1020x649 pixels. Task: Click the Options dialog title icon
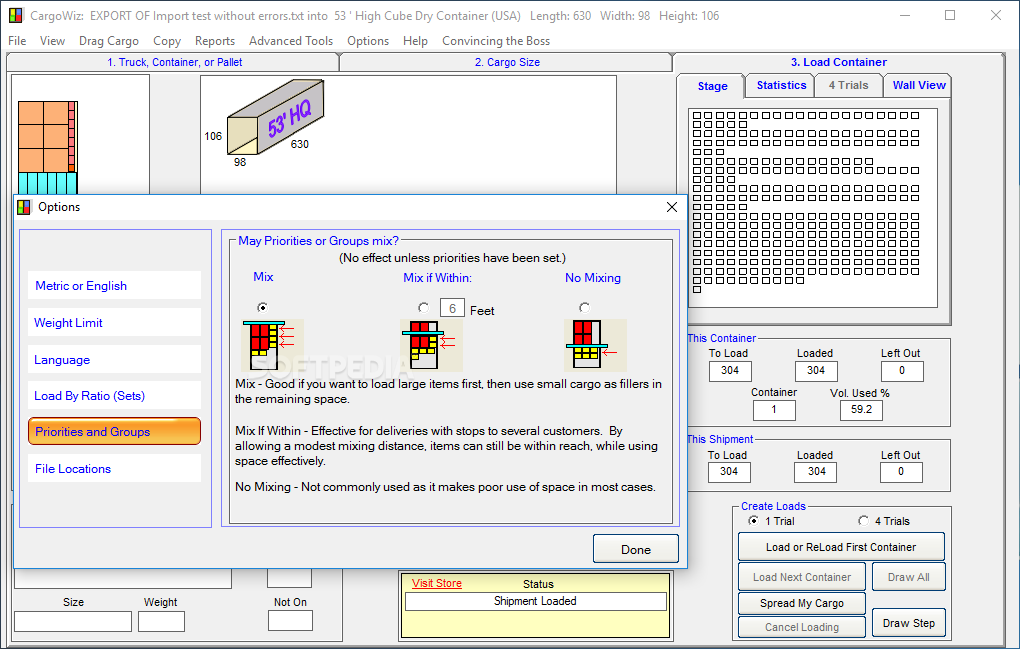(x=24, y=207)
